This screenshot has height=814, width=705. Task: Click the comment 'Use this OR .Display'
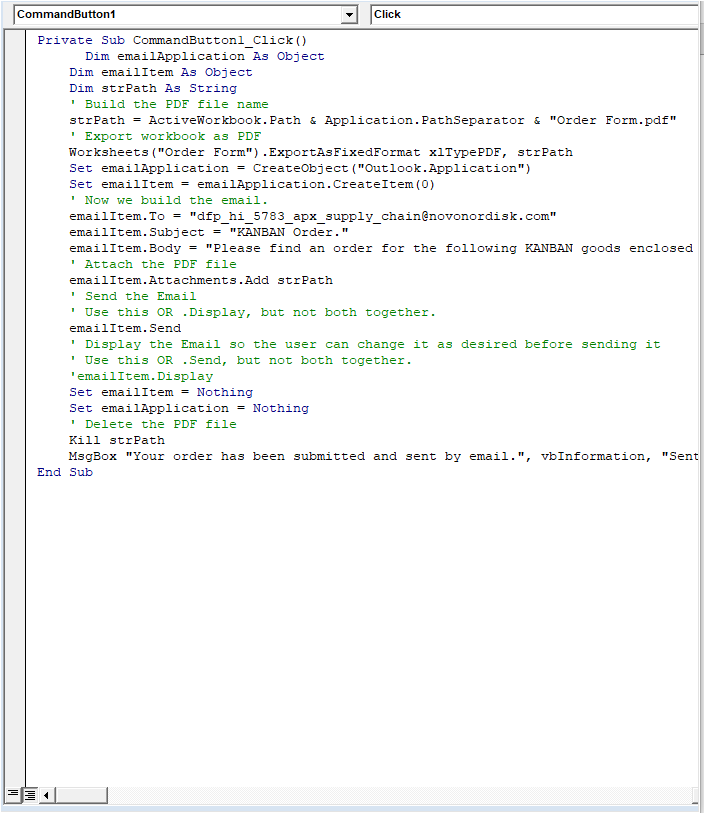coord(252,313)
